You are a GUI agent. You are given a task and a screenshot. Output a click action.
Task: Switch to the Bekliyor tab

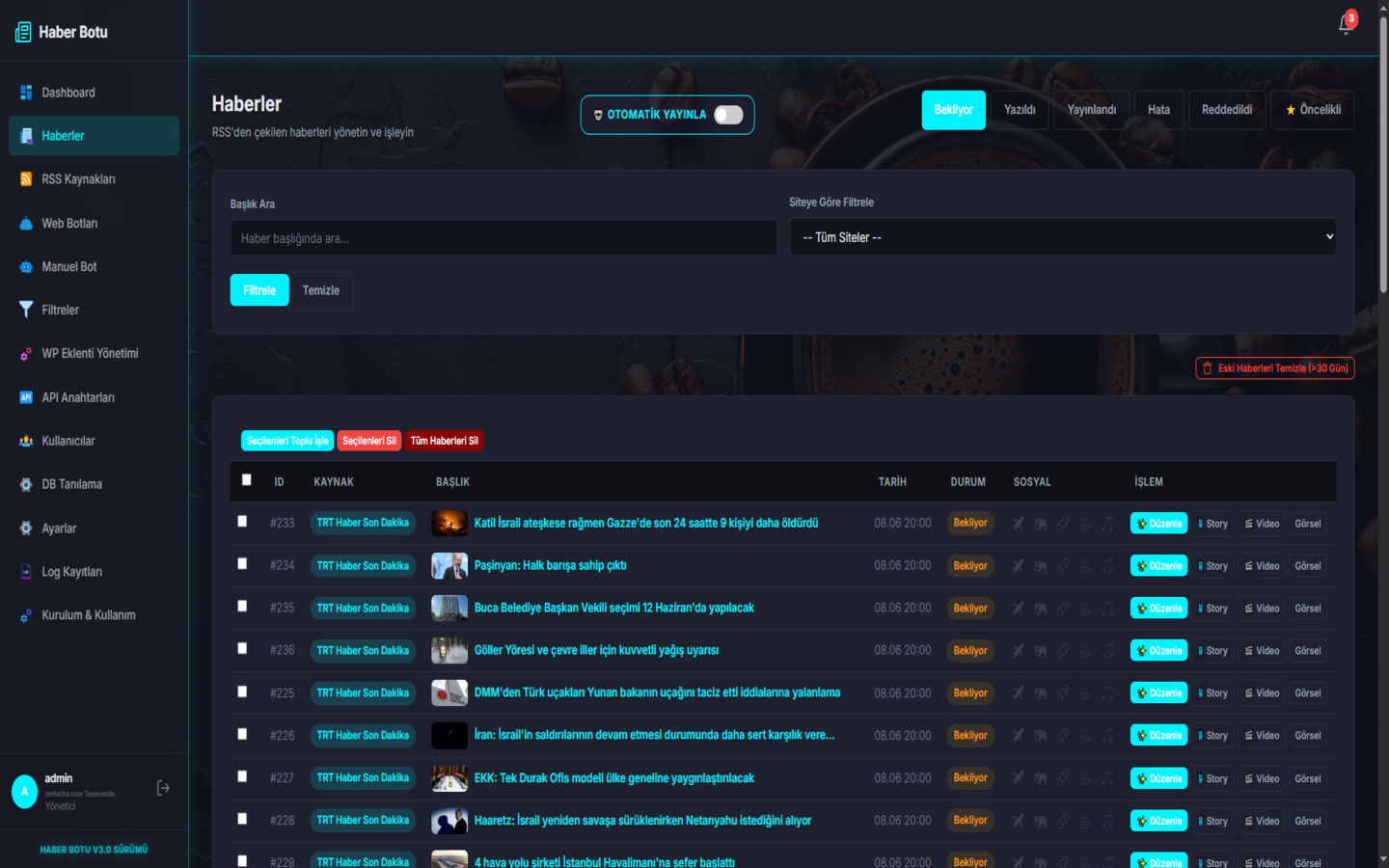[x=953, y=110]
